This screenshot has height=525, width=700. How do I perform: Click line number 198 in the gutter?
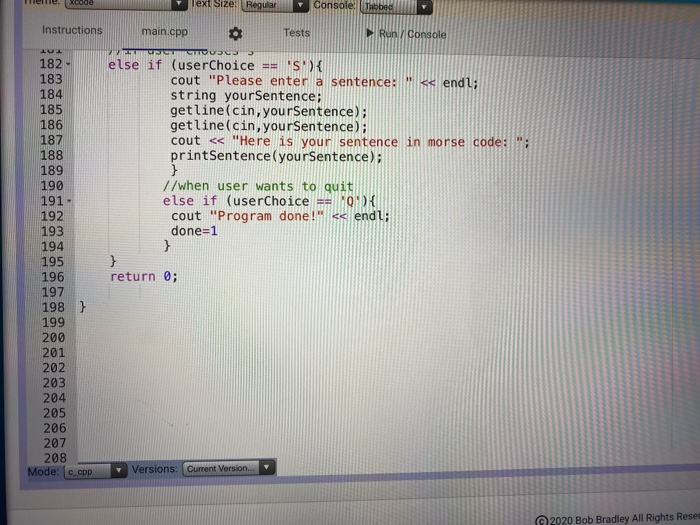(54, 308)
